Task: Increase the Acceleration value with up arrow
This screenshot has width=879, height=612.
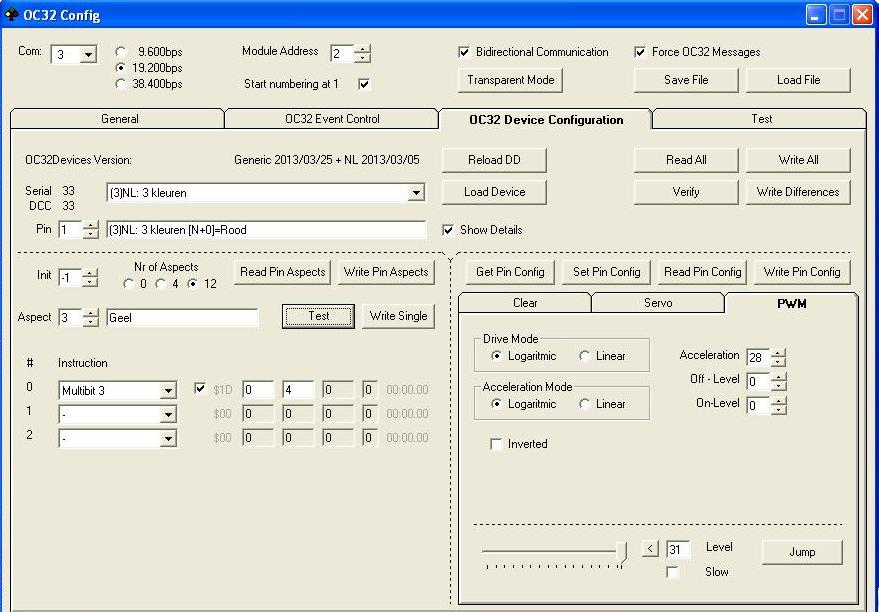Action: 779,352
